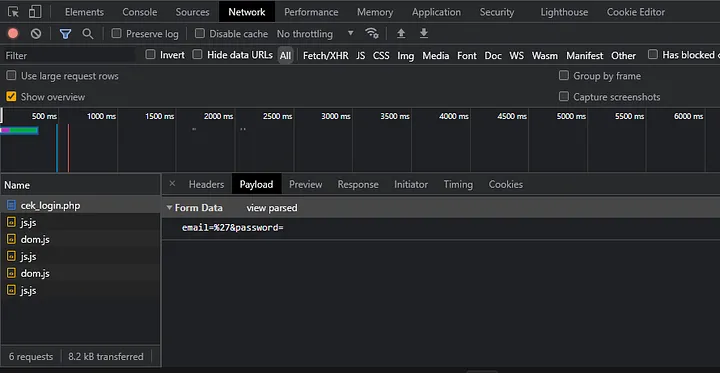Open the Performance tab
Viewport: 720px width, 373px height.
tap(311, 12)
